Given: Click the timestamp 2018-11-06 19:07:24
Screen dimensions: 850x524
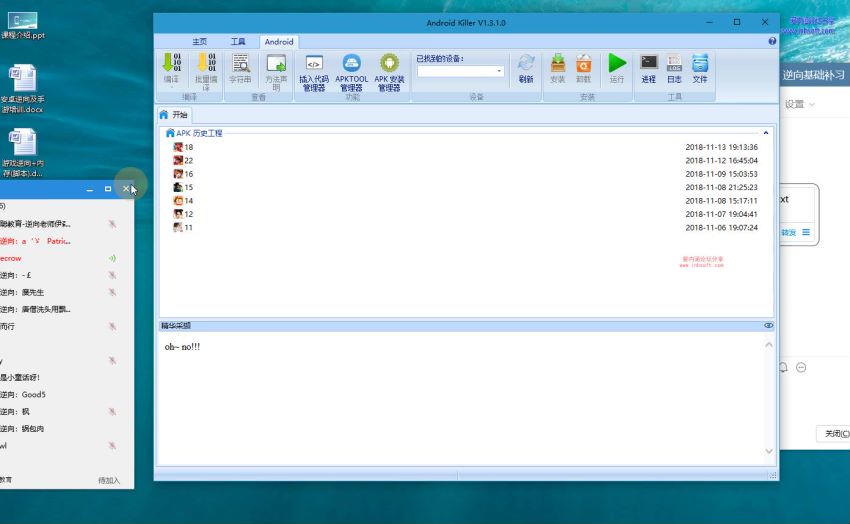Looking at the screenshot, I should [721, 228].
